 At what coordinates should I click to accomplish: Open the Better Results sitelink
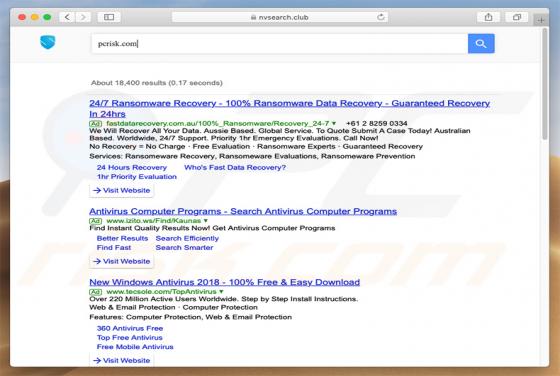122,239
